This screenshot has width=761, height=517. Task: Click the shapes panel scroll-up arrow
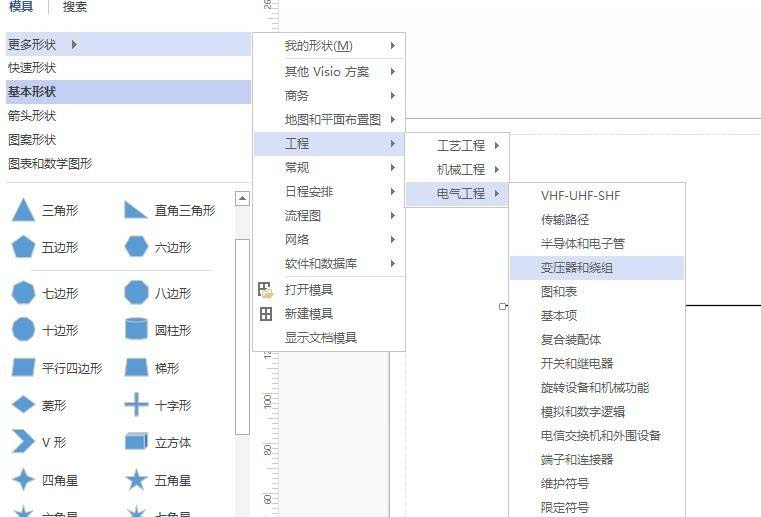coord(242,199)
